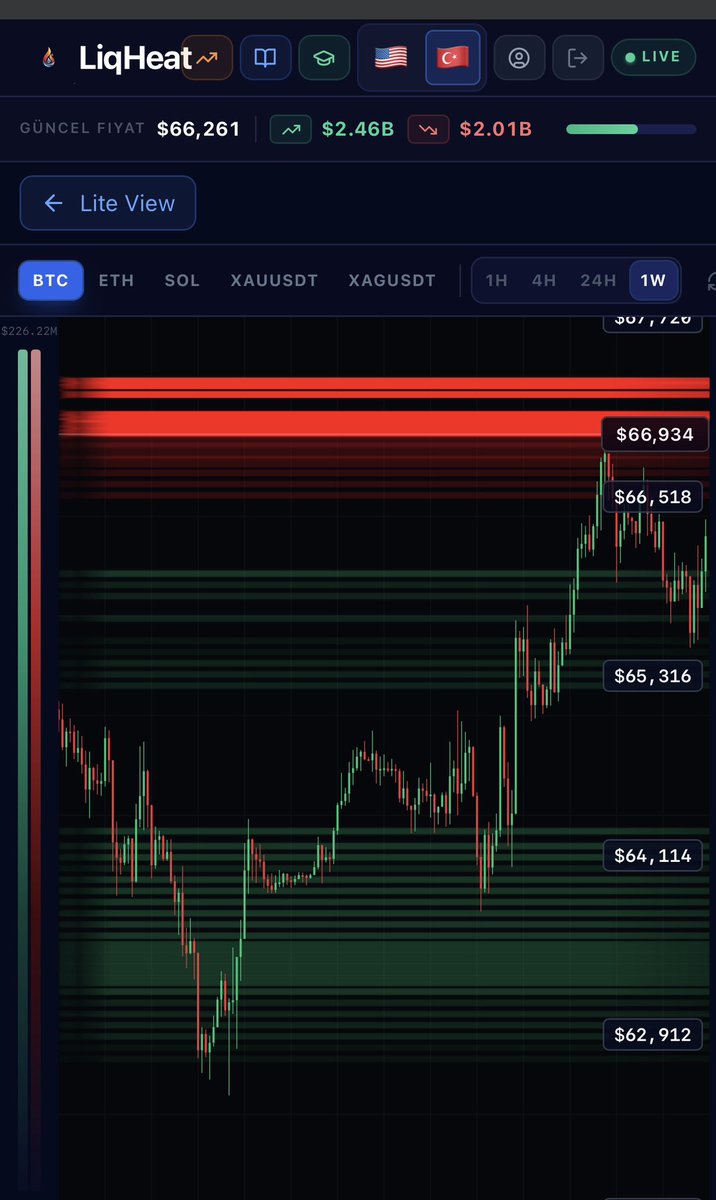Click the $66,518 price label
The height and width of the screenshot is (1200, 716).
tap(653, 496)
